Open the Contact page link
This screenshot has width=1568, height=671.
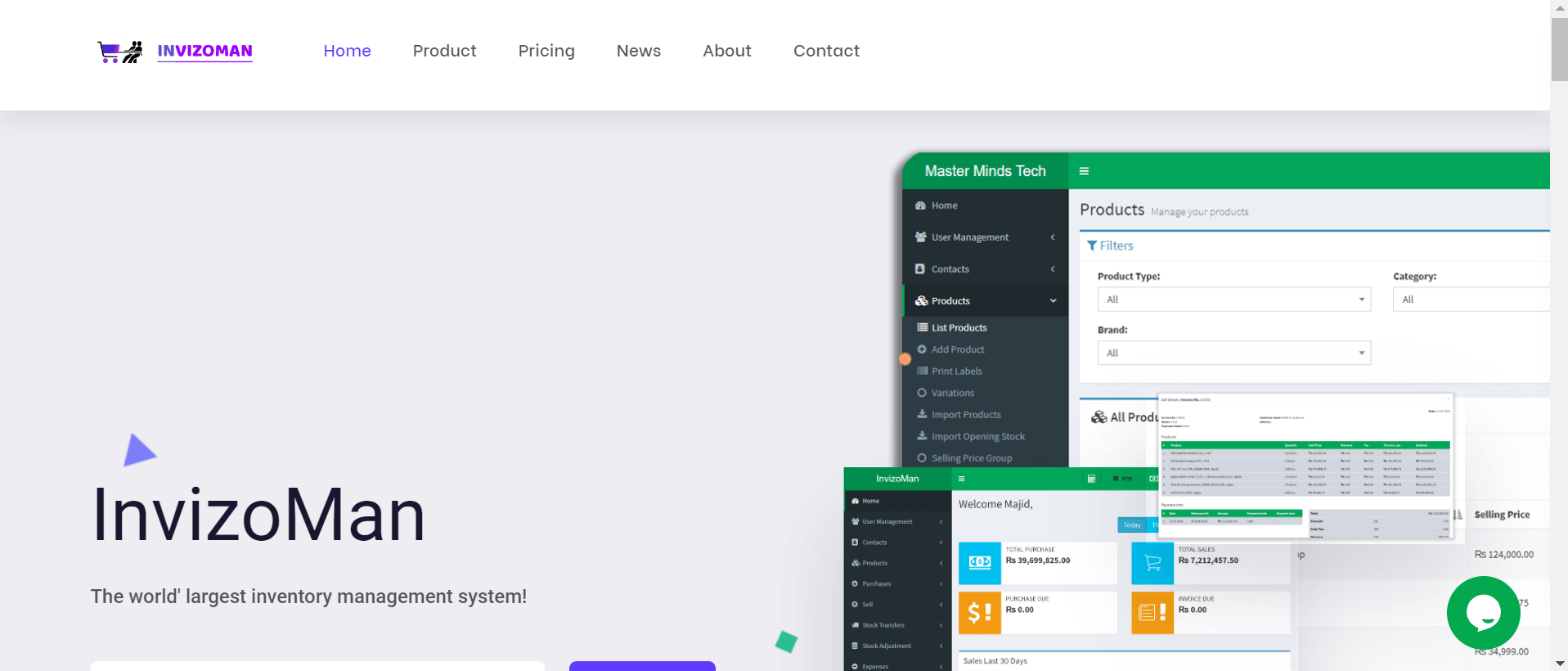[826, 51]
